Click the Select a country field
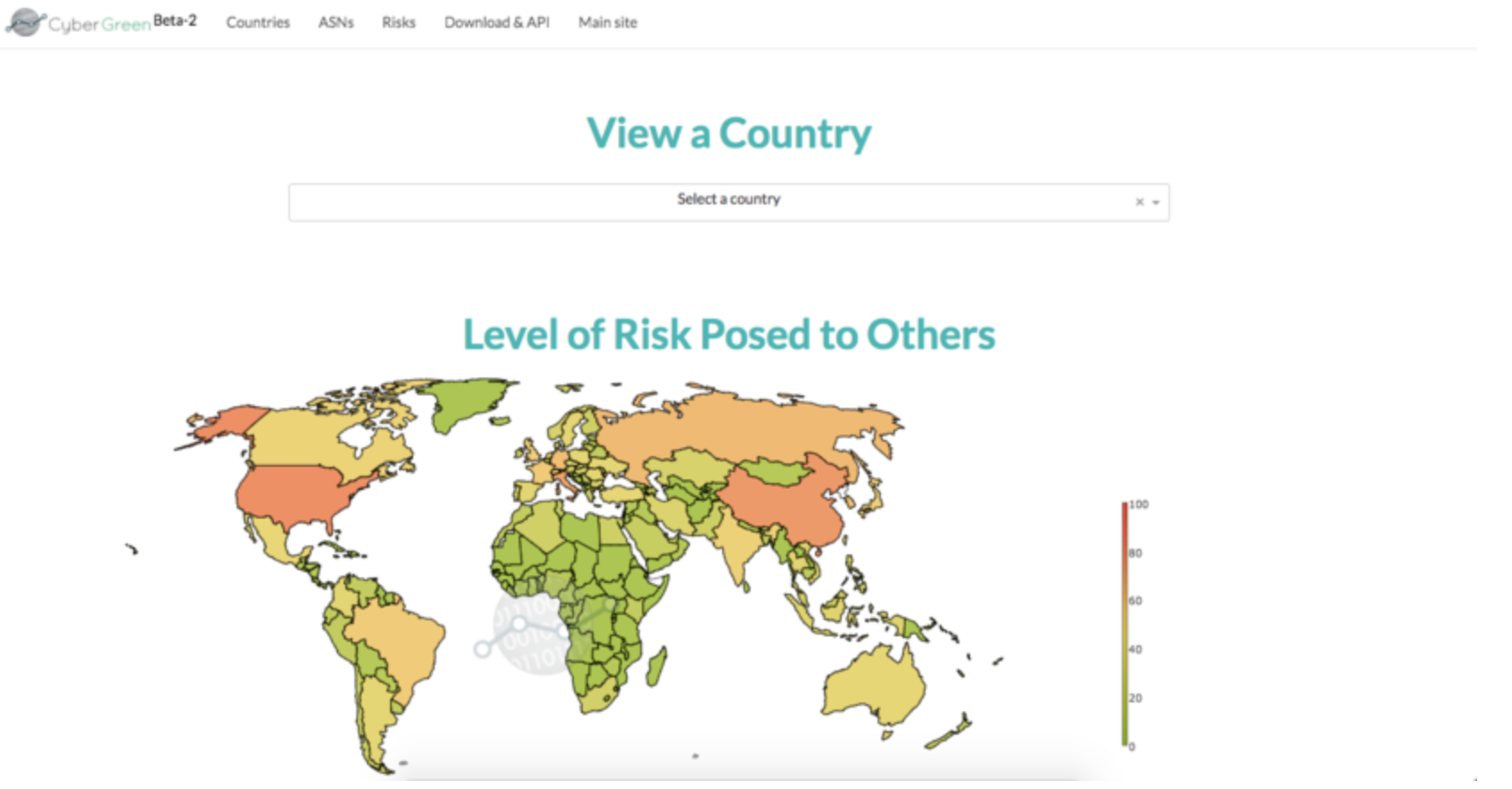This screenshot has width=1512, height=789. [x=714, y=202]
